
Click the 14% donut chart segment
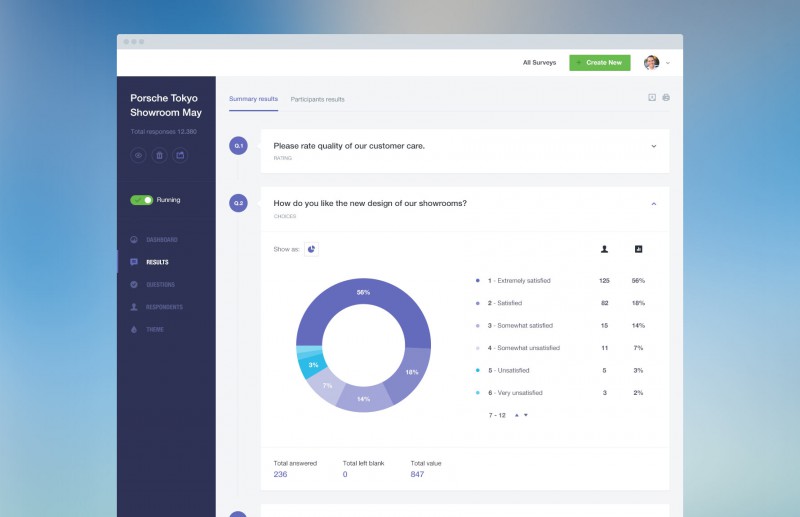(x=363, y=399)
